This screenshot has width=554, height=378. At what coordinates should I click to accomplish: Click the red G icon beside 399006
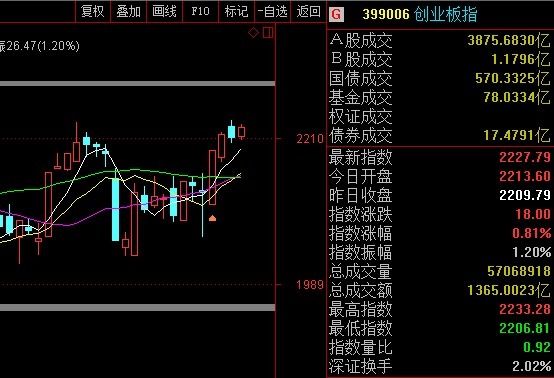(336, 14)
